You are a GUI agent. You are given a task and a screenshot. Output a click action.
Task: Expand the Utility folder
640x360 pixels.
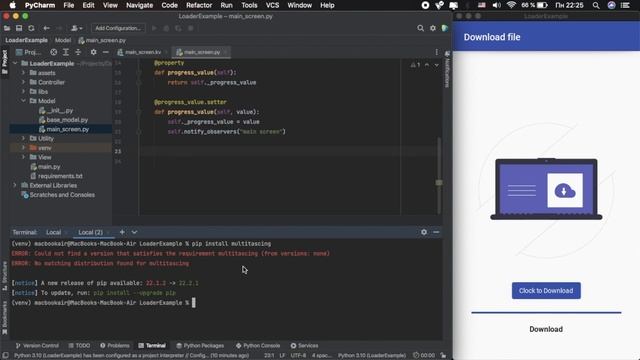(23, 138)
